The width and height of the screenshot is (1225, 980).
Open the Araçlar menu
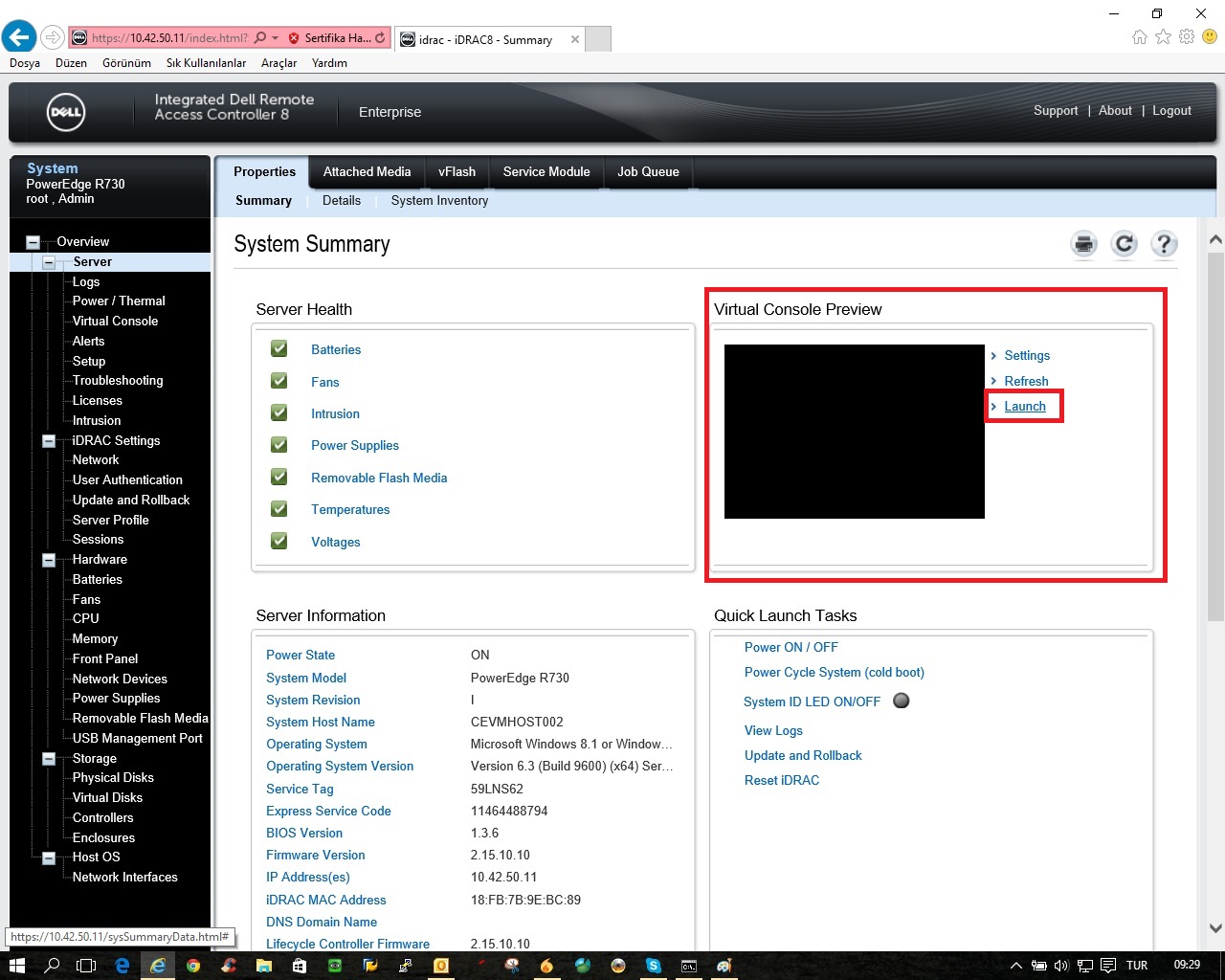[x=278, y=63]
